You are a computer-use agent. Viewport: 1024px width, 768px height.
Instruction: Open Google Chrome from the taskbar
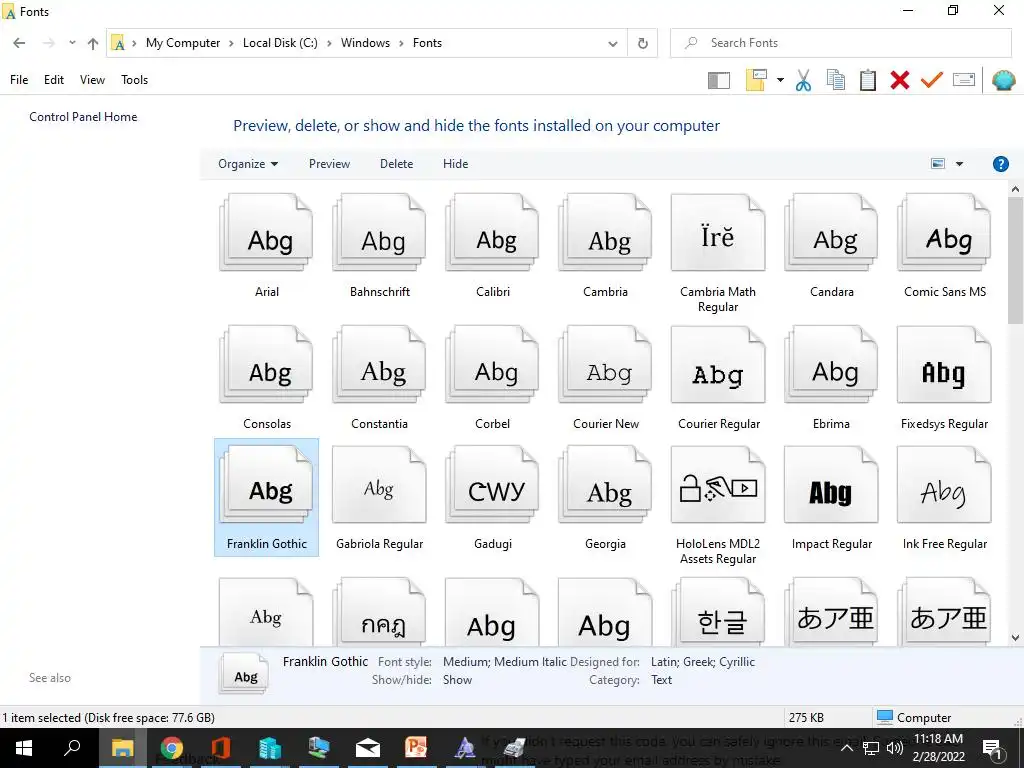coord(172,748)
